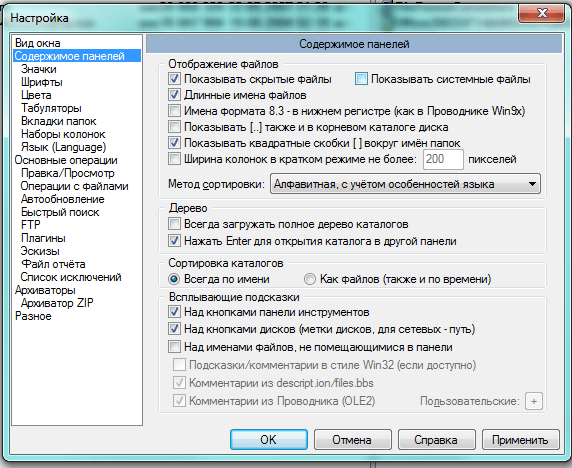The image size is (572, 468).
Task: Select Всегда по имени radio option
Action: coord(174,279)
